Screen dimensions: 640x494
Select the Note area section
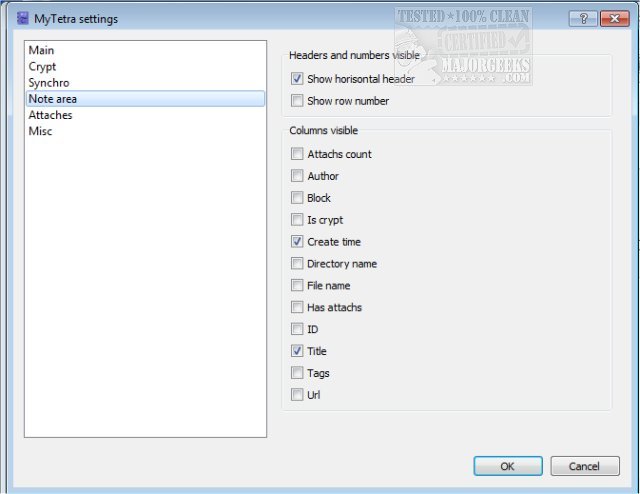[145, 99]
